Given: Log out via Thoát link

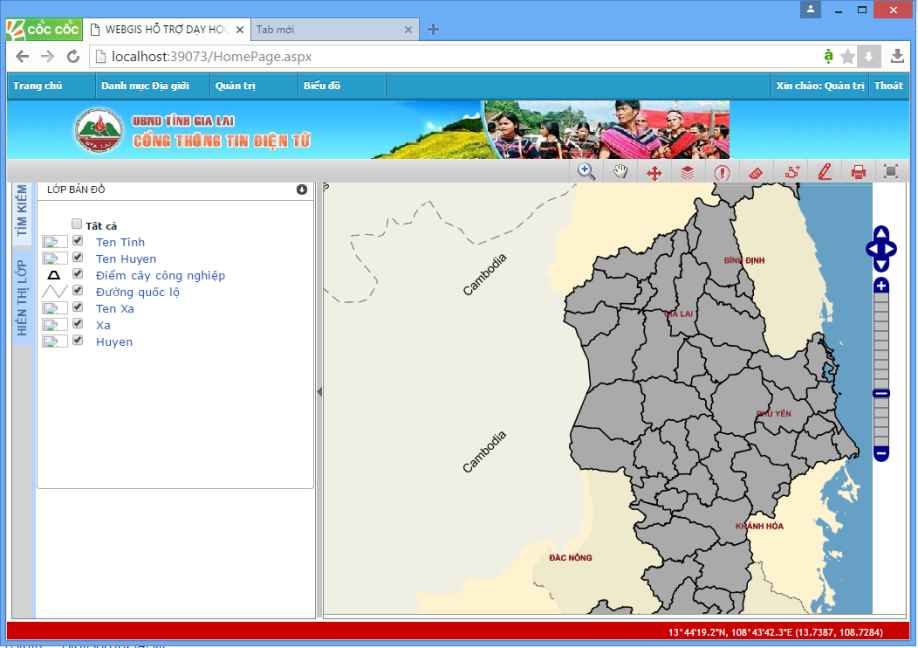Looking at the screenshot, I should [x=888, y=86].
